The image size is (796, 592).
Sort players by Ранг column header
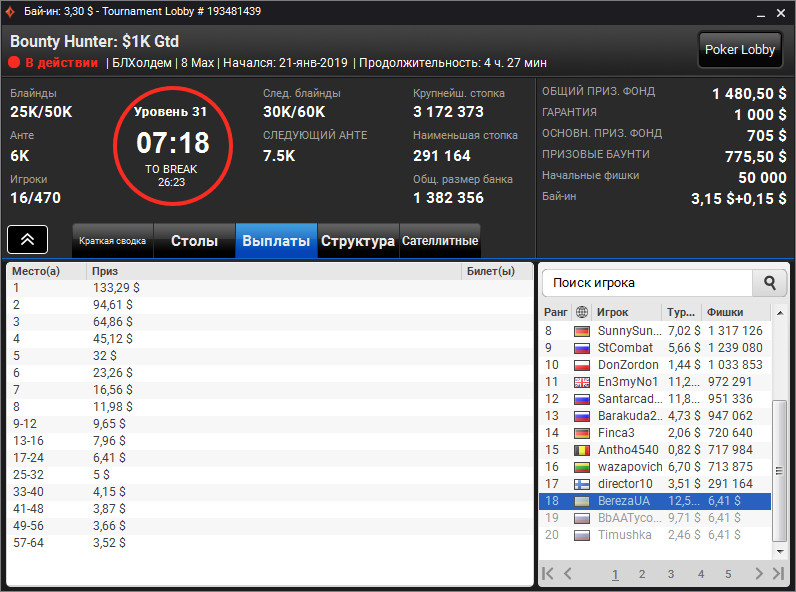[x=555, y=312]
